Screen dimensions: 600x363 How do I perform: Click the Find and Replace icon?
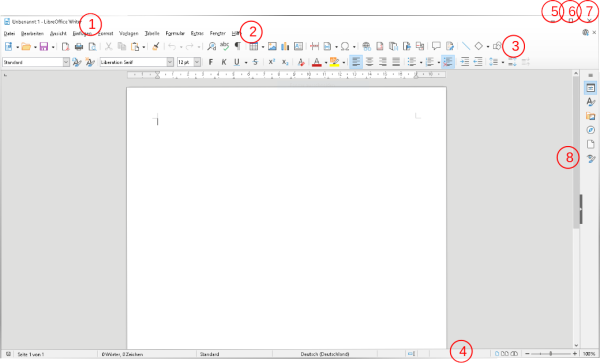pos(211,47)
